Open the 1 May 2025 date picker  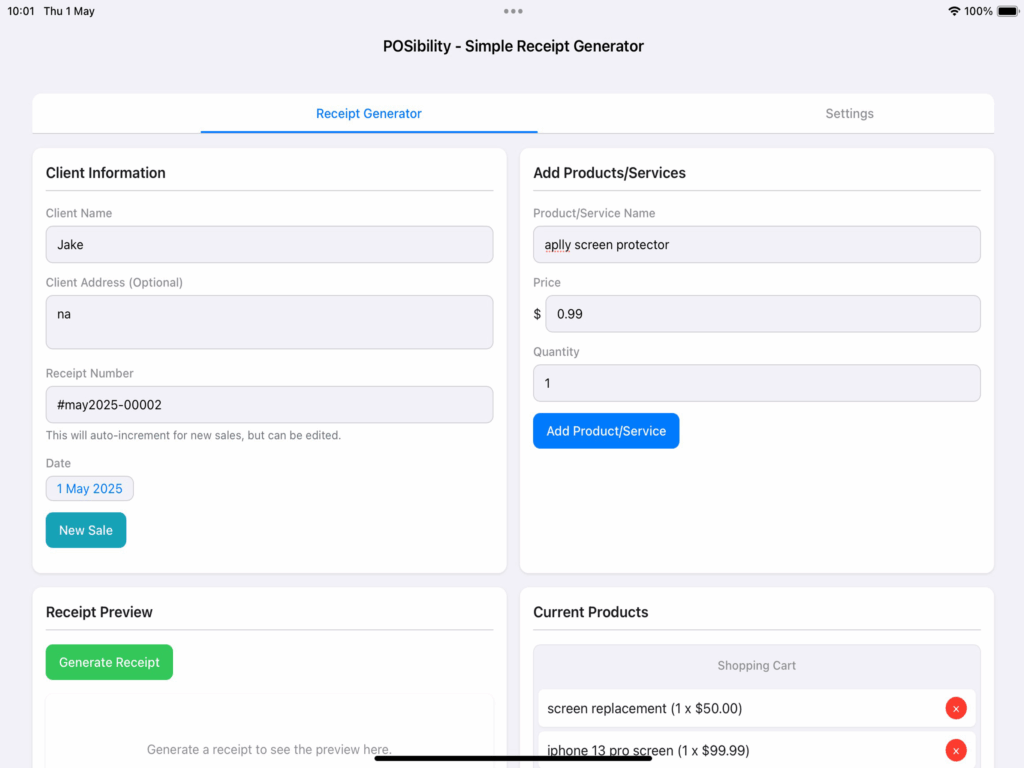89,488
